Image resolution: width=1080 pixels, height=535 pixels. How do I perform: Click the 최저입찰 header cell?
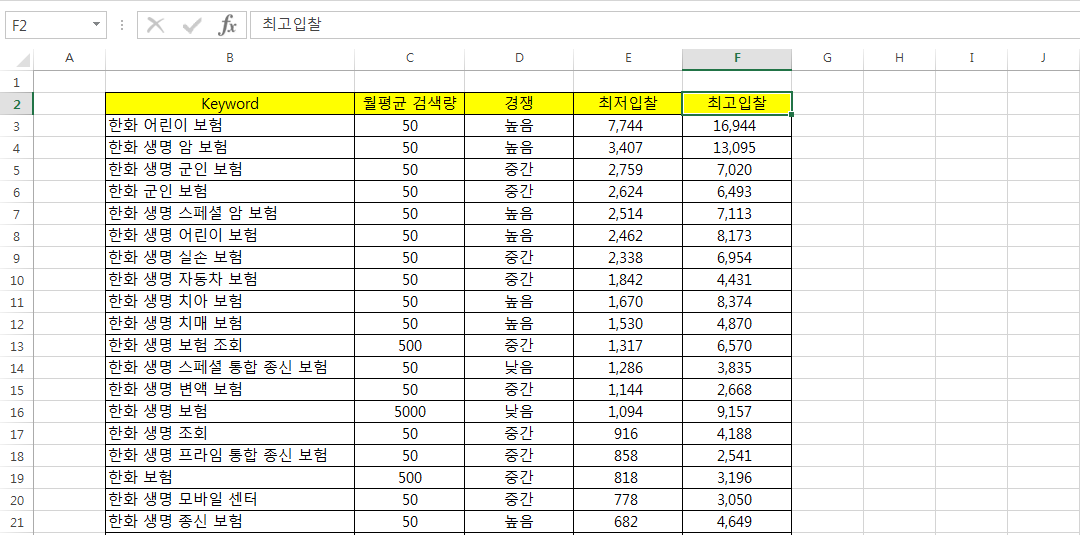click(628, 104)
